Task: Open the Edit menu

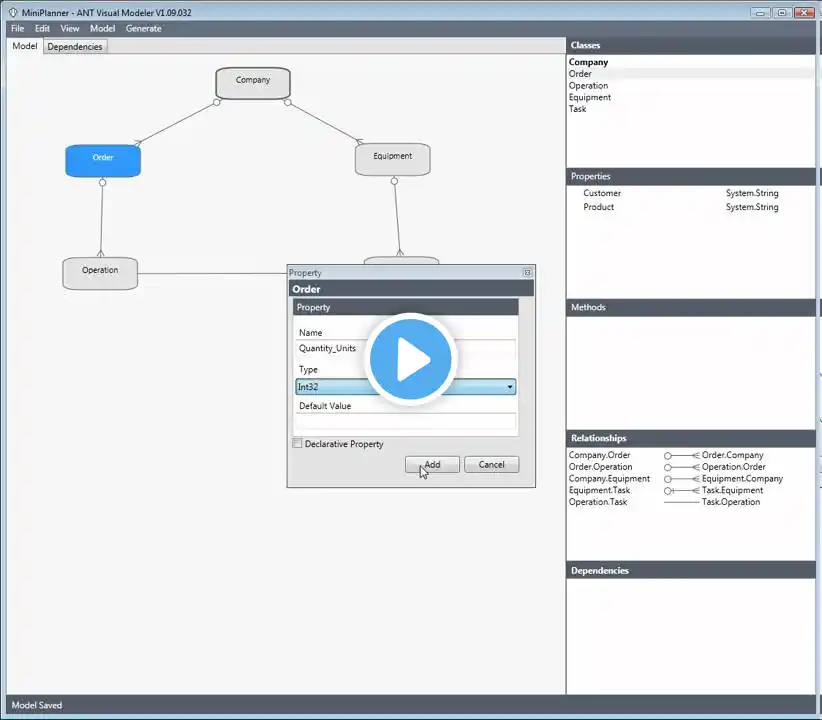Action: click(42, 28)
